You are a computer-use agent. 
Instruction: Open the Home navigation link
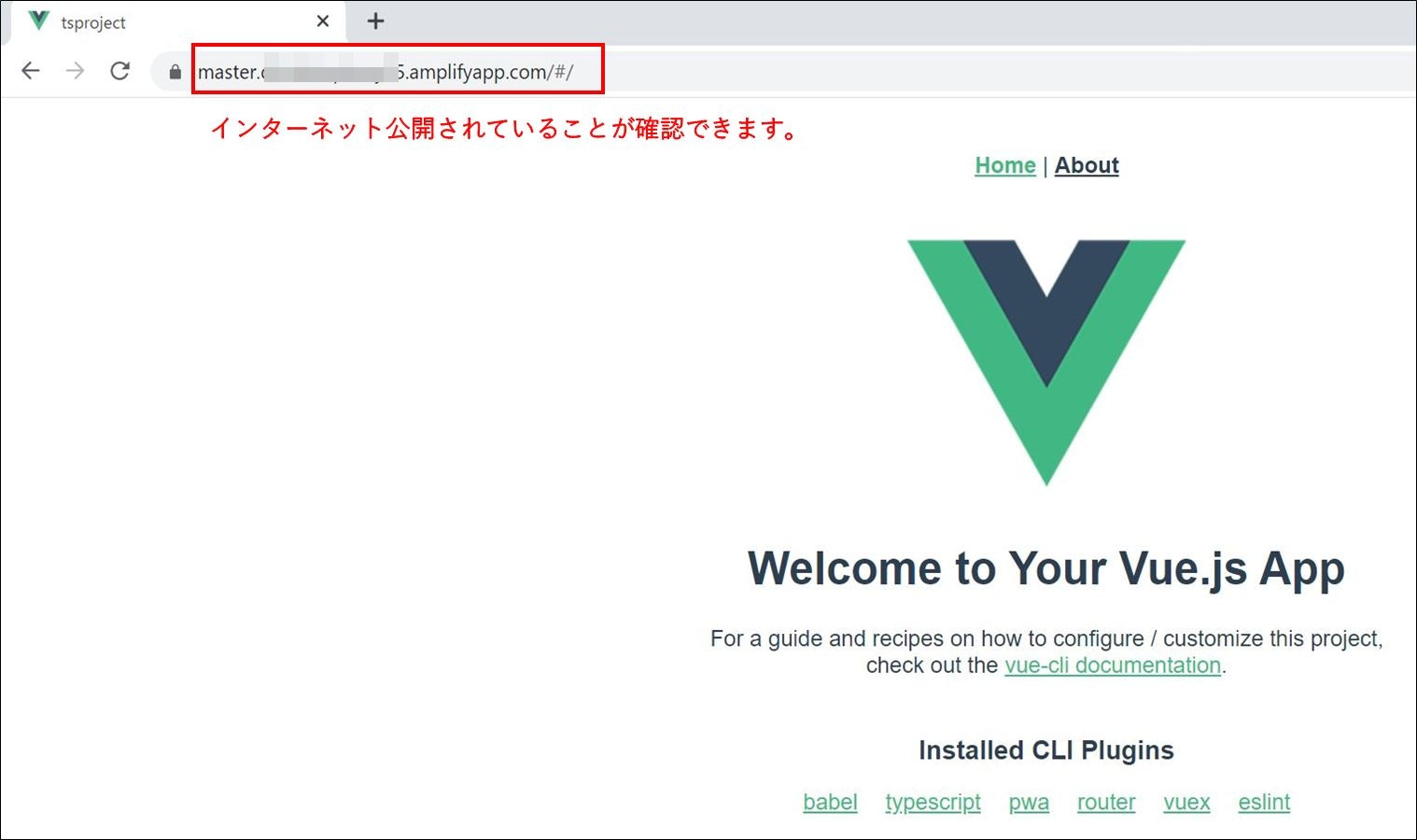tap(1003, 165)
